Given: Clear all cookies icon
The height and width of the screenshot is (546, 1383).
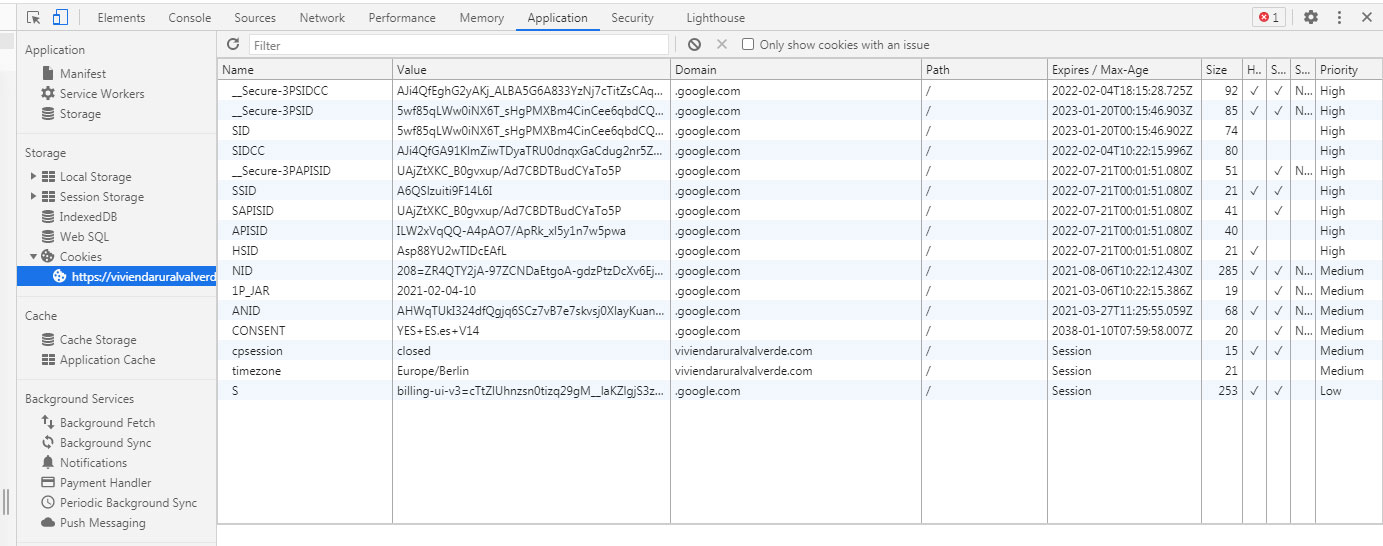Looking at the screenshot, I should 694,44.
